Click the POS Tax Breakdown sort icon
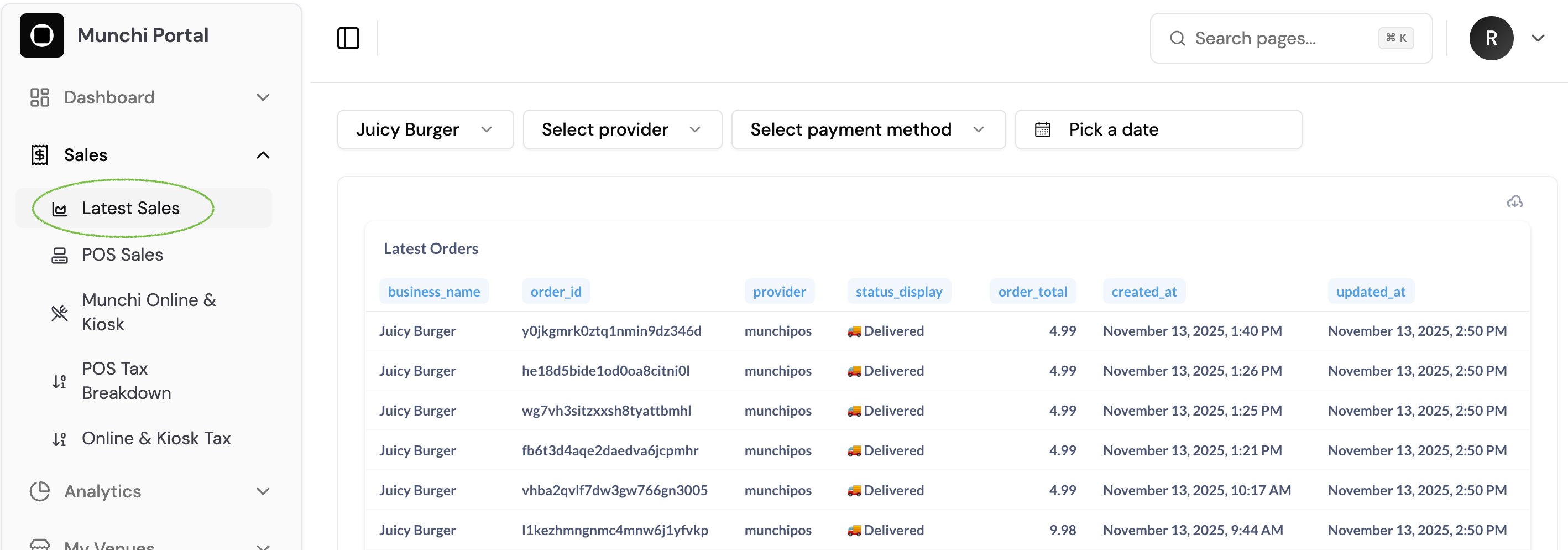1568x550 pixels. coord(60,382)
